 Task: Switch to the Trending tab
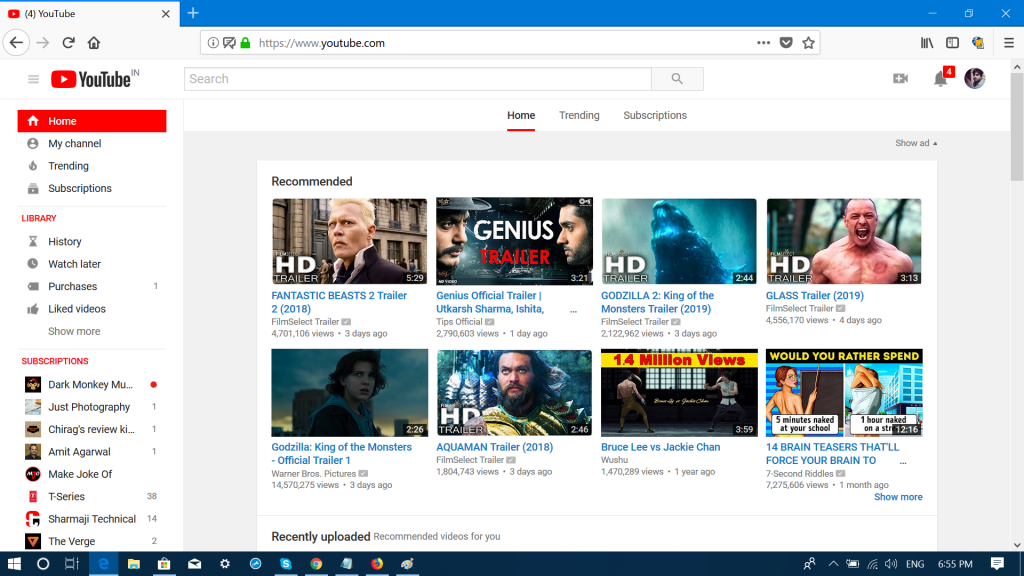pos(579,116)
